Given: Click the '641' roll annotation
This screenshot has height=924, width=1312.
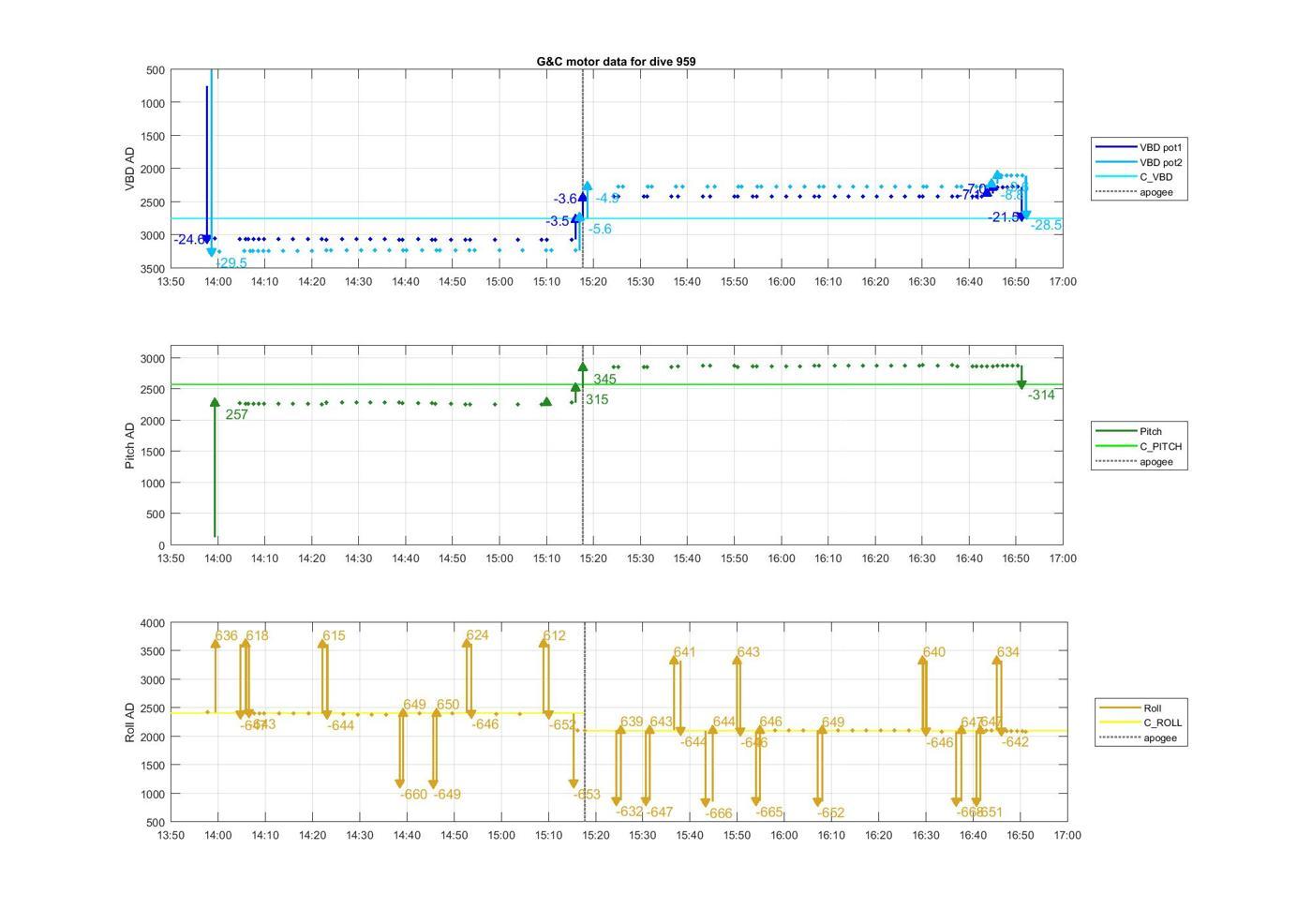Looking at the screenshot, I should tap(684, 653).
